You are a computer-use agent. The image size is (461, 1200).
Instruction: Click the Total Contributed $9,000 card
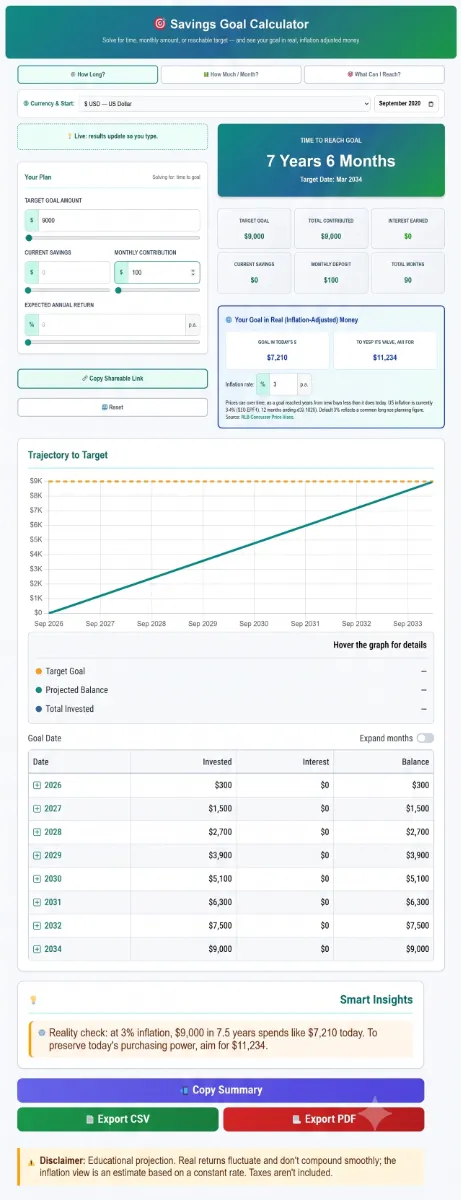(331, 228)
